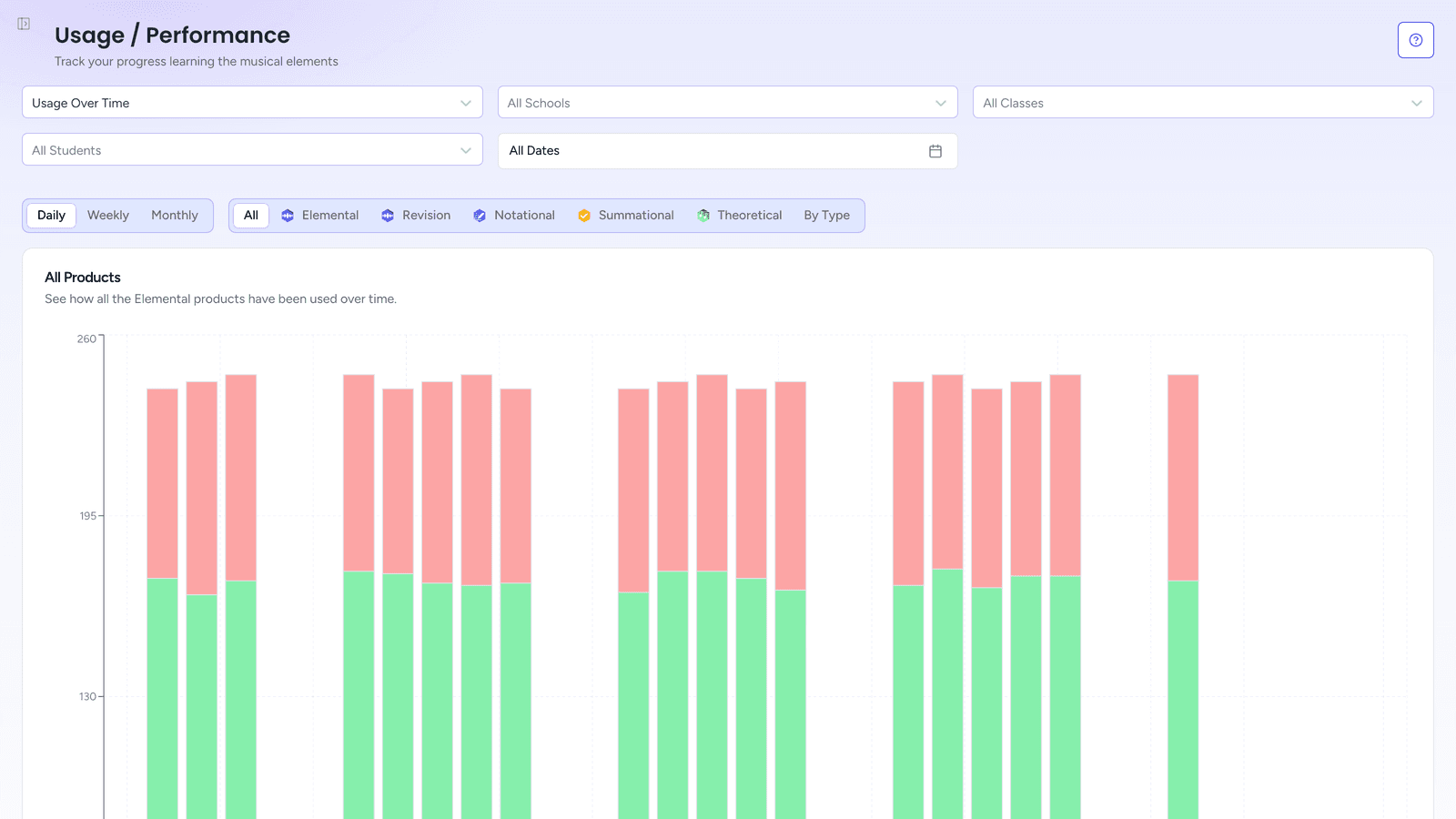Expand All Classes via its chevron arrow
1456x819 pixels.
[x=1416, y=104]
